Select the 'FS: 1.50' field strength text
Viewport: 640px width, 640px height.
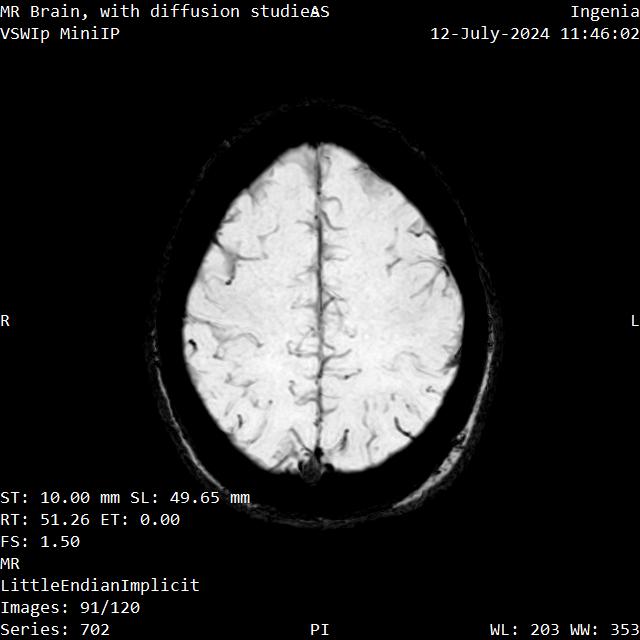(40, 542)
